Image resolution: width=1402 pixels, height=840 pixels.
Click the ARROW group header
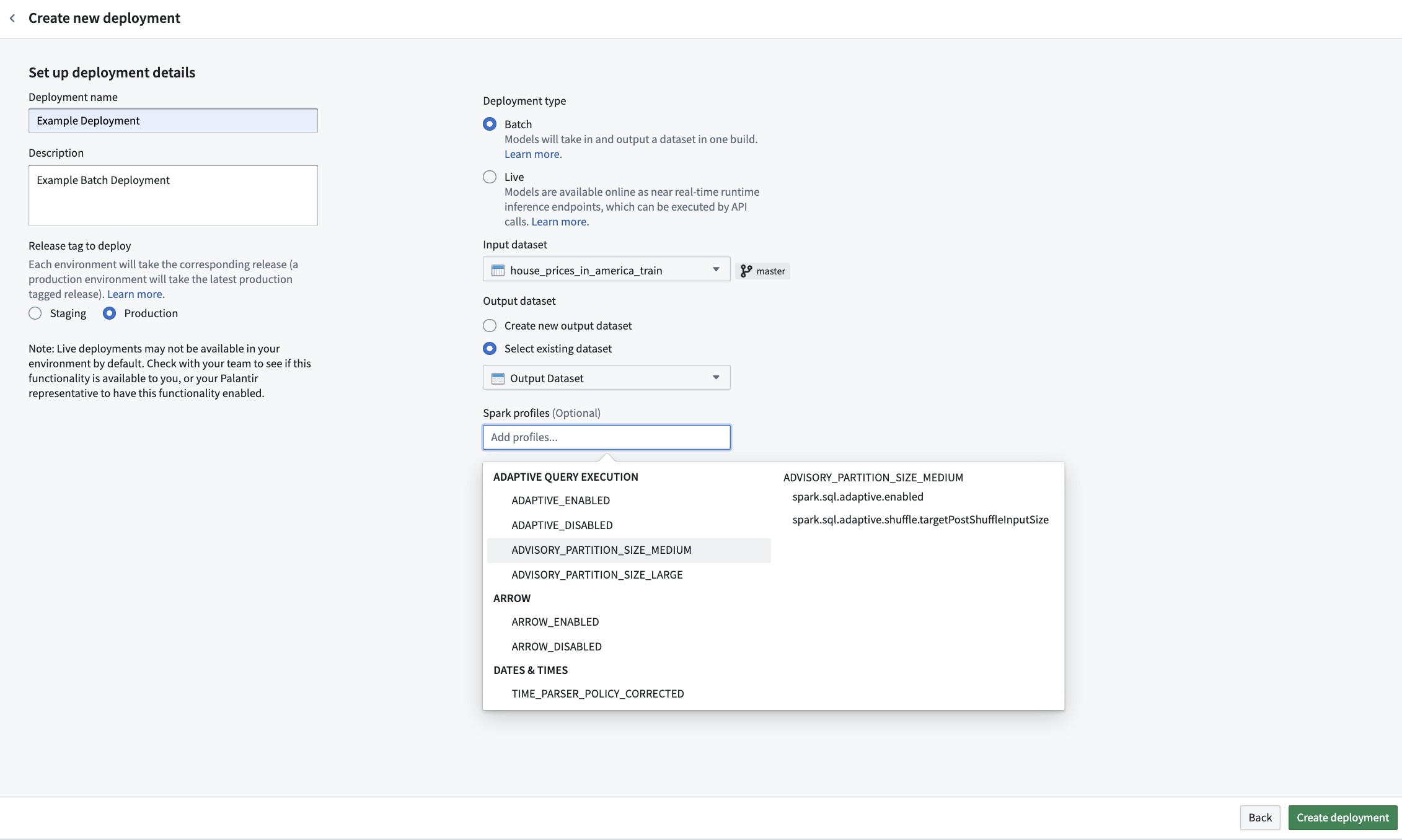(x=512, y=598)
